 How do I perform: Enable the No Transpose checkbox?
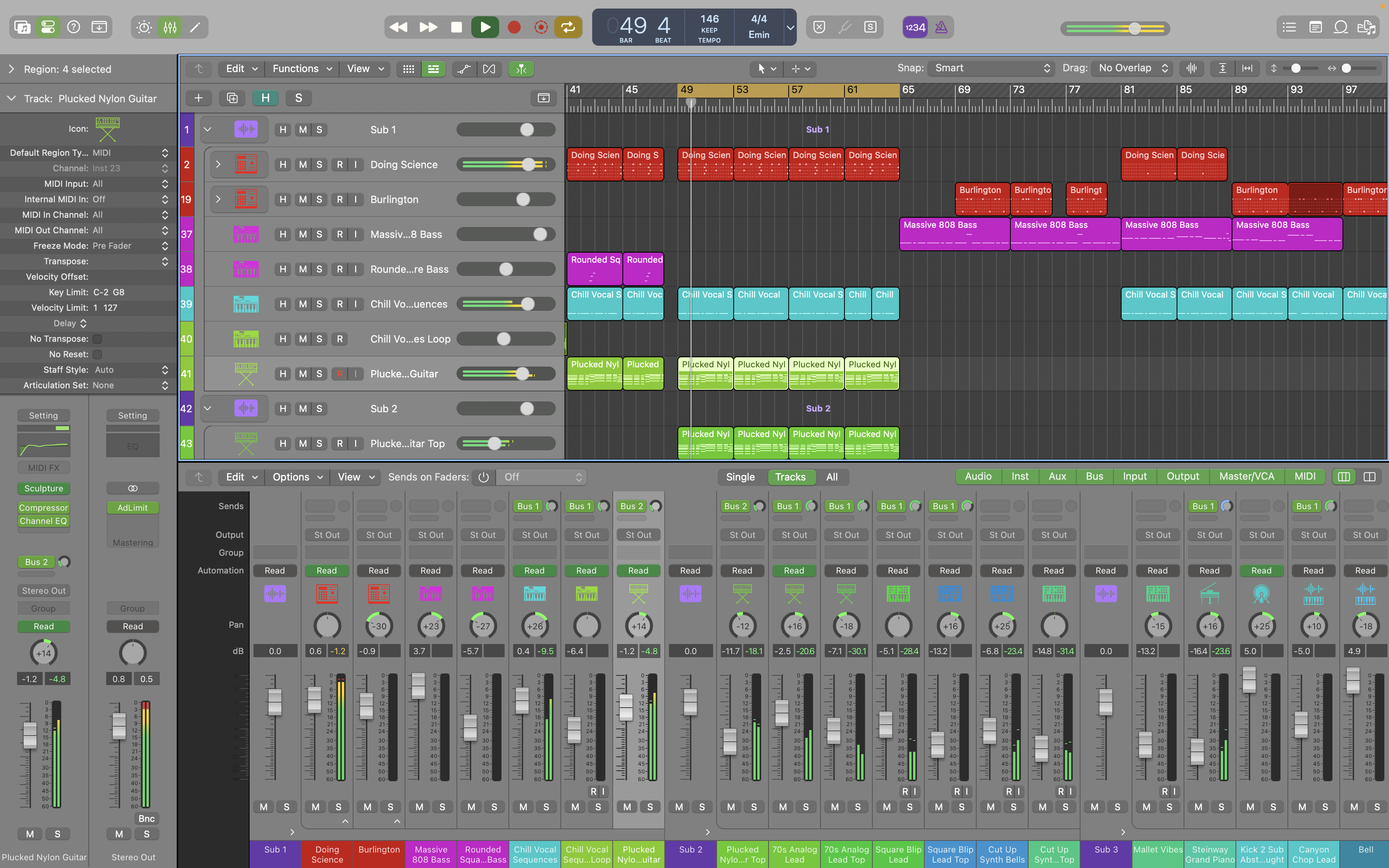pos(98,339)
